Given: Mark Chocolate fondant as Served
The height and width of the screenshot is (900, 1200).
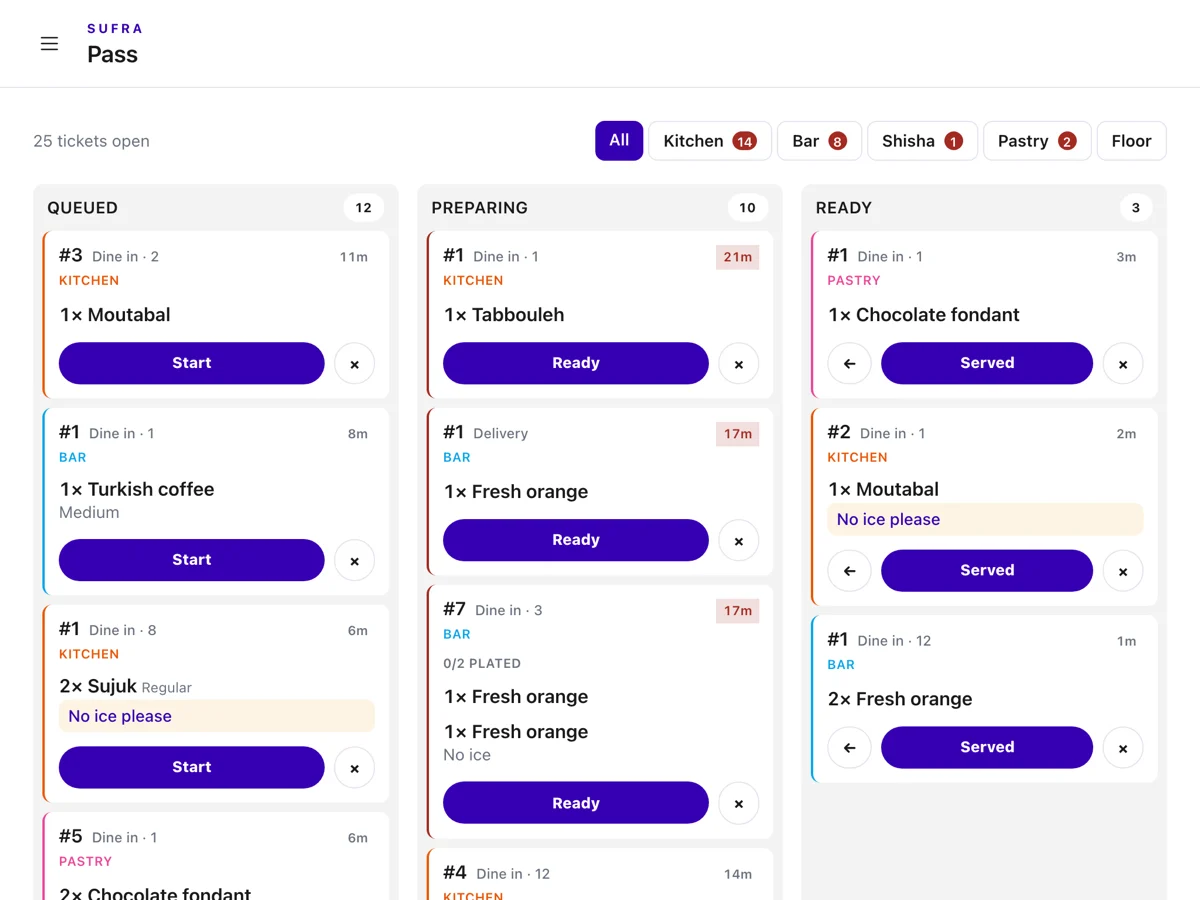Looking at the screenshot, I should tap(987, 363).
